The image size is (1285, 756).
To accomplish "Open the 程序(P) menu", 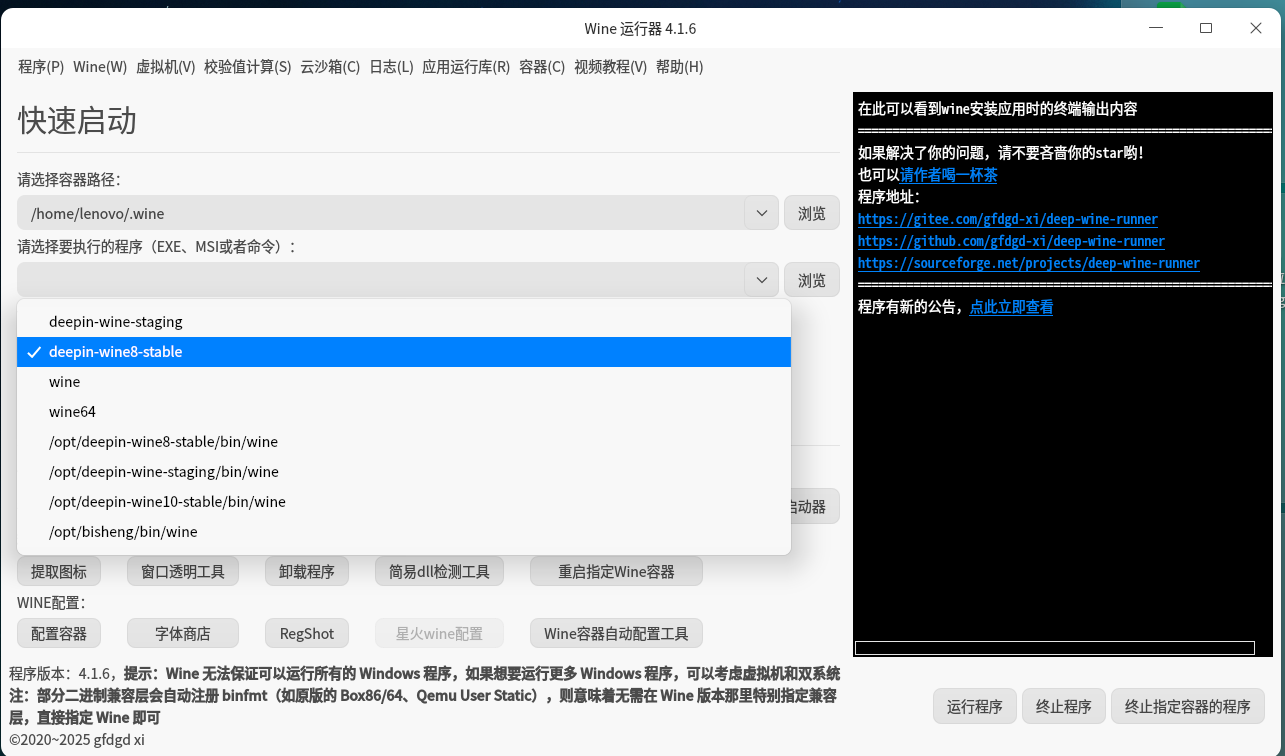I will [41, 67].
